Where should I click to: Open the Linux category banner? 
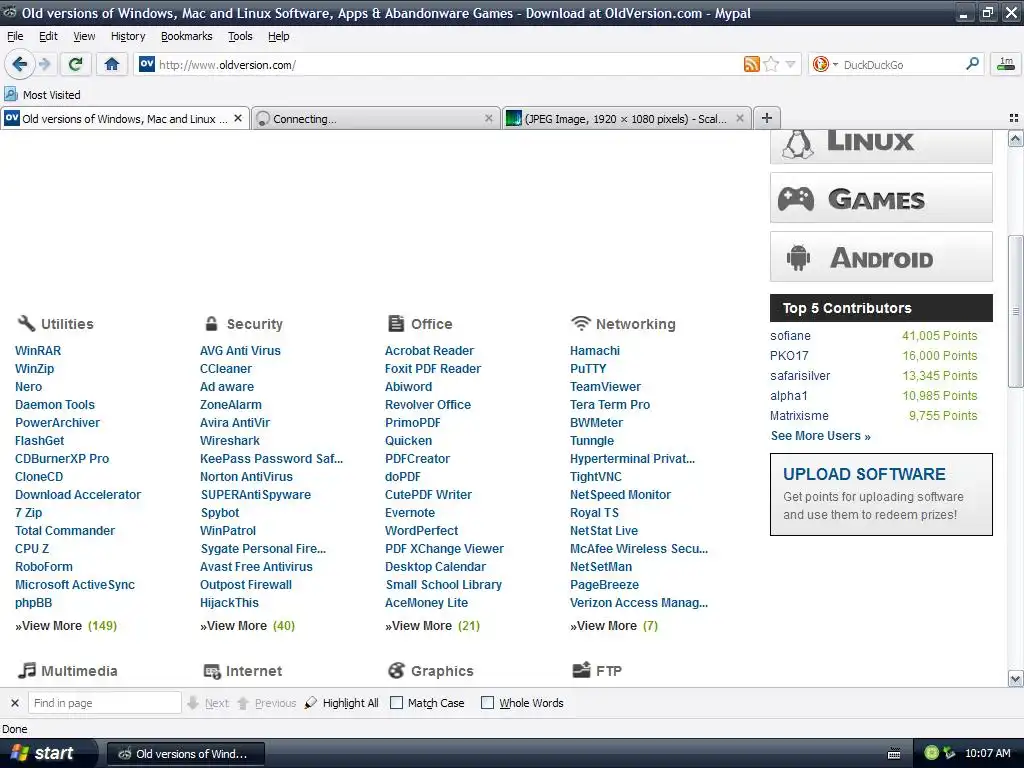(x=881, y=146)
